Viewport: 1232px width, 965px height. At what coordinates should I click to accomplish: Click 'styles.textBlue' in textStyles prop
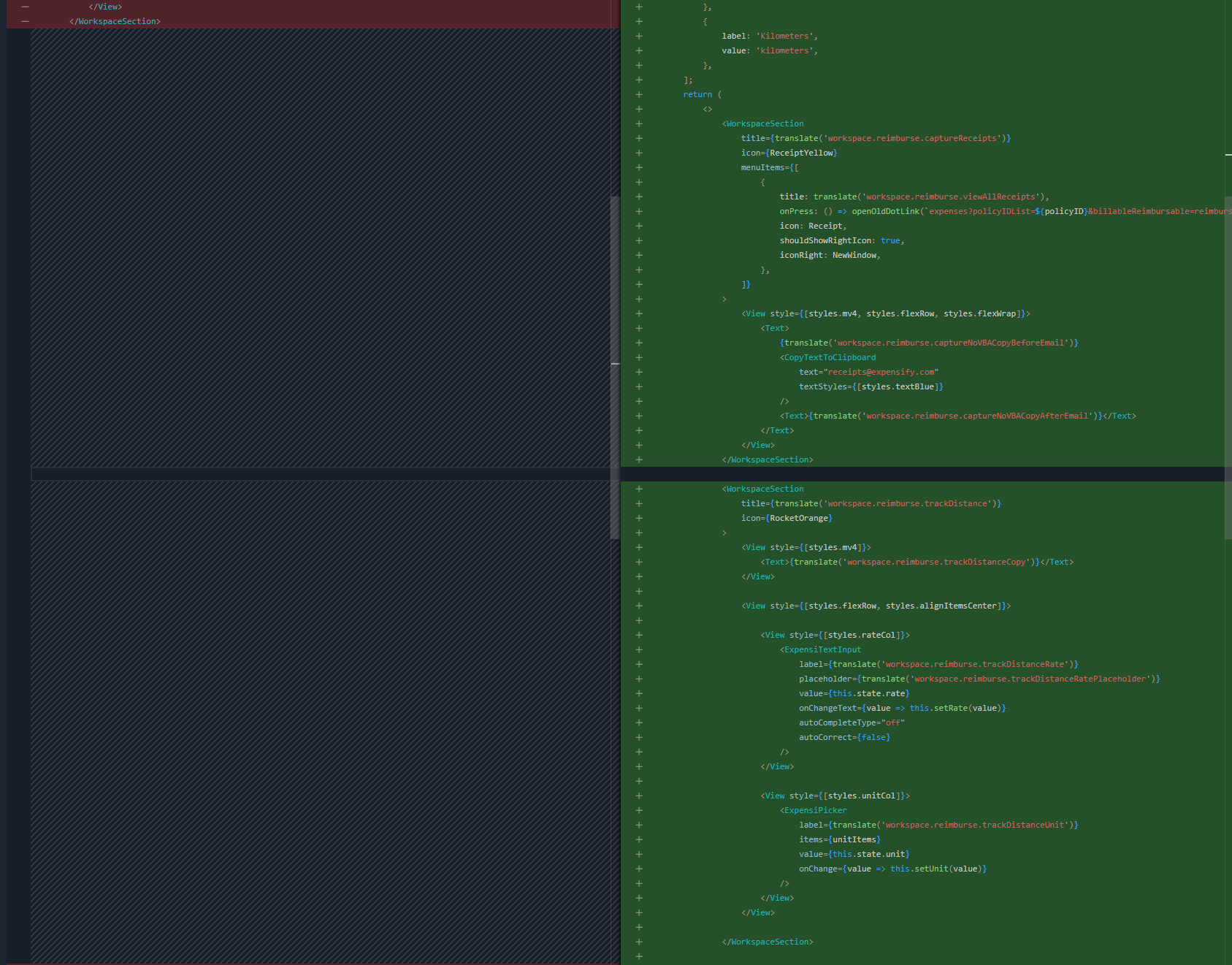coord(898,386)
